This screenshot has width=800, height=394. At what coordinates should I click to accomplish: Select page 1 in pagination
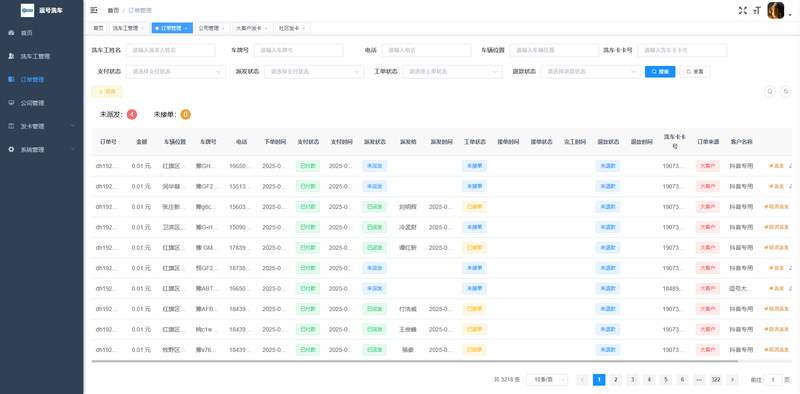[x=599, y=380]
